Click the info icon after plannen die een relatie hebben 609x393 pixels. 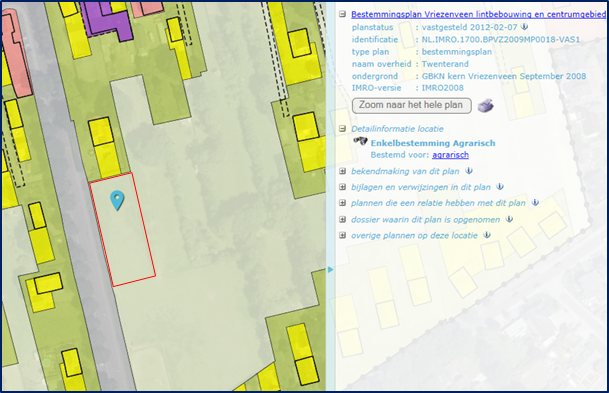(535, 202)
